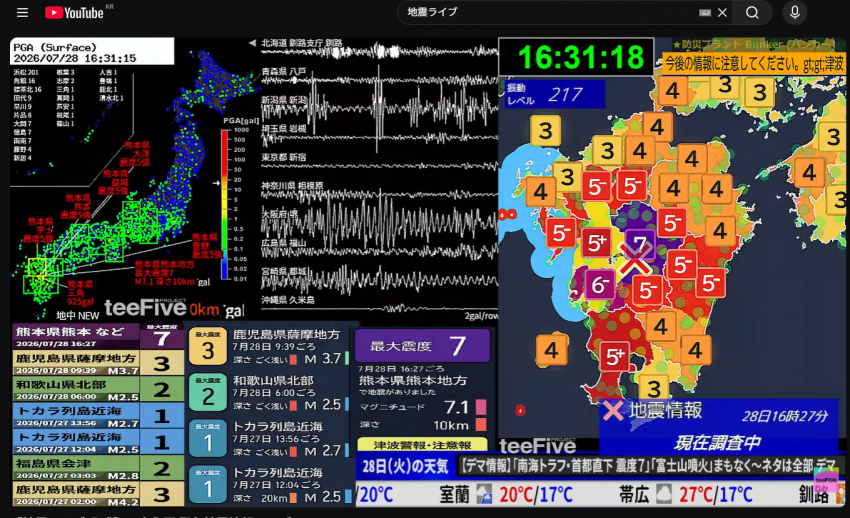The image size is (850, 518).
Task: Click the 2gal/row scale label
Action: [x=481, y=315]
